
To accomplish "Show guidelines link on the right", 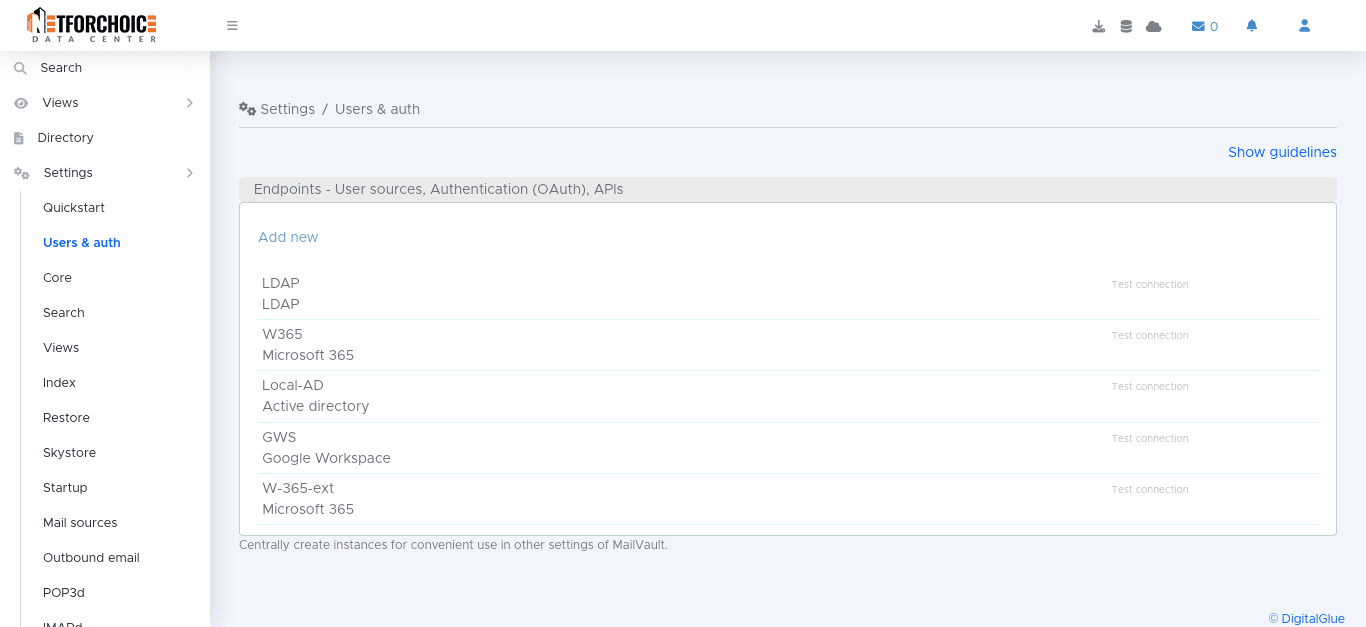I will pyautogui.click(x=1281, y=152).
